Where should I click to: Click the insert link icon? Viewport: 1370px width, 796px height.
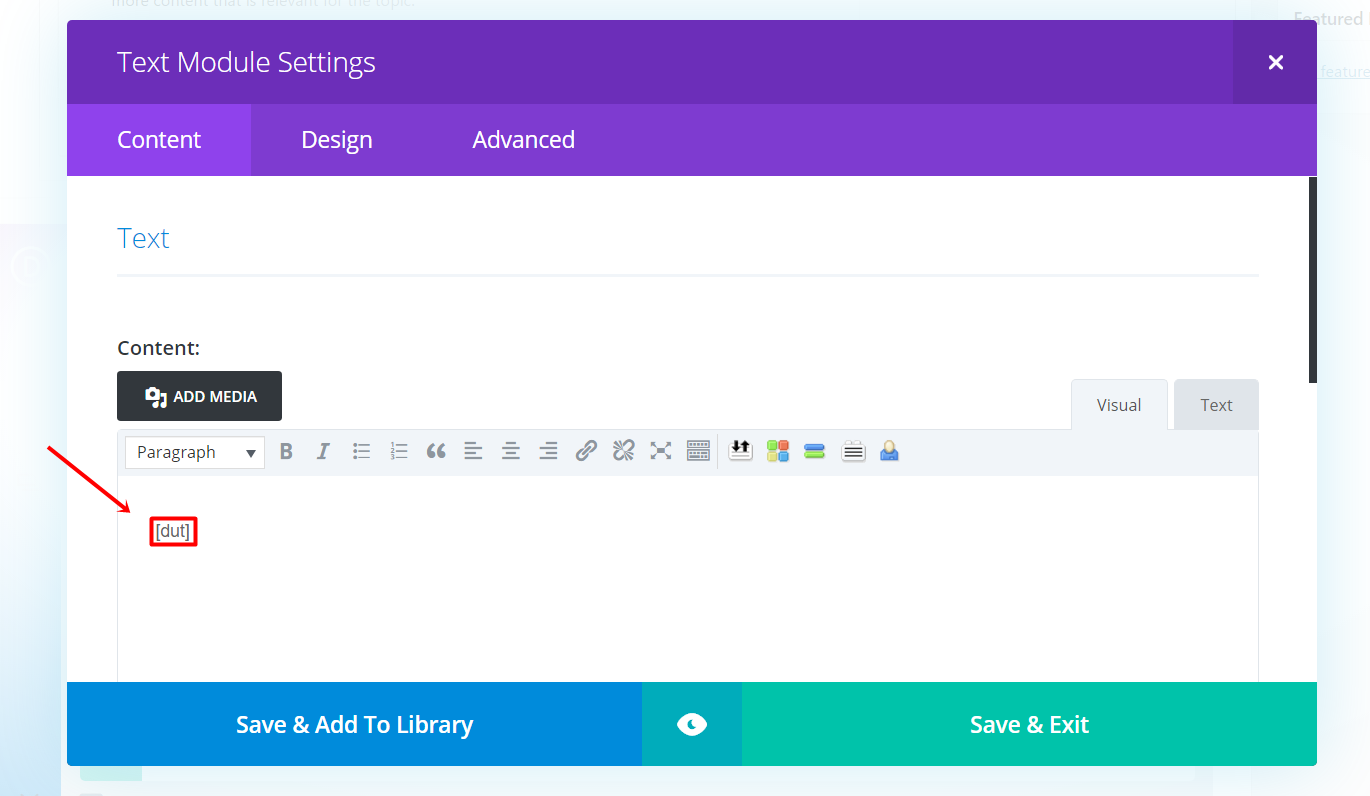tap(586, 452)
